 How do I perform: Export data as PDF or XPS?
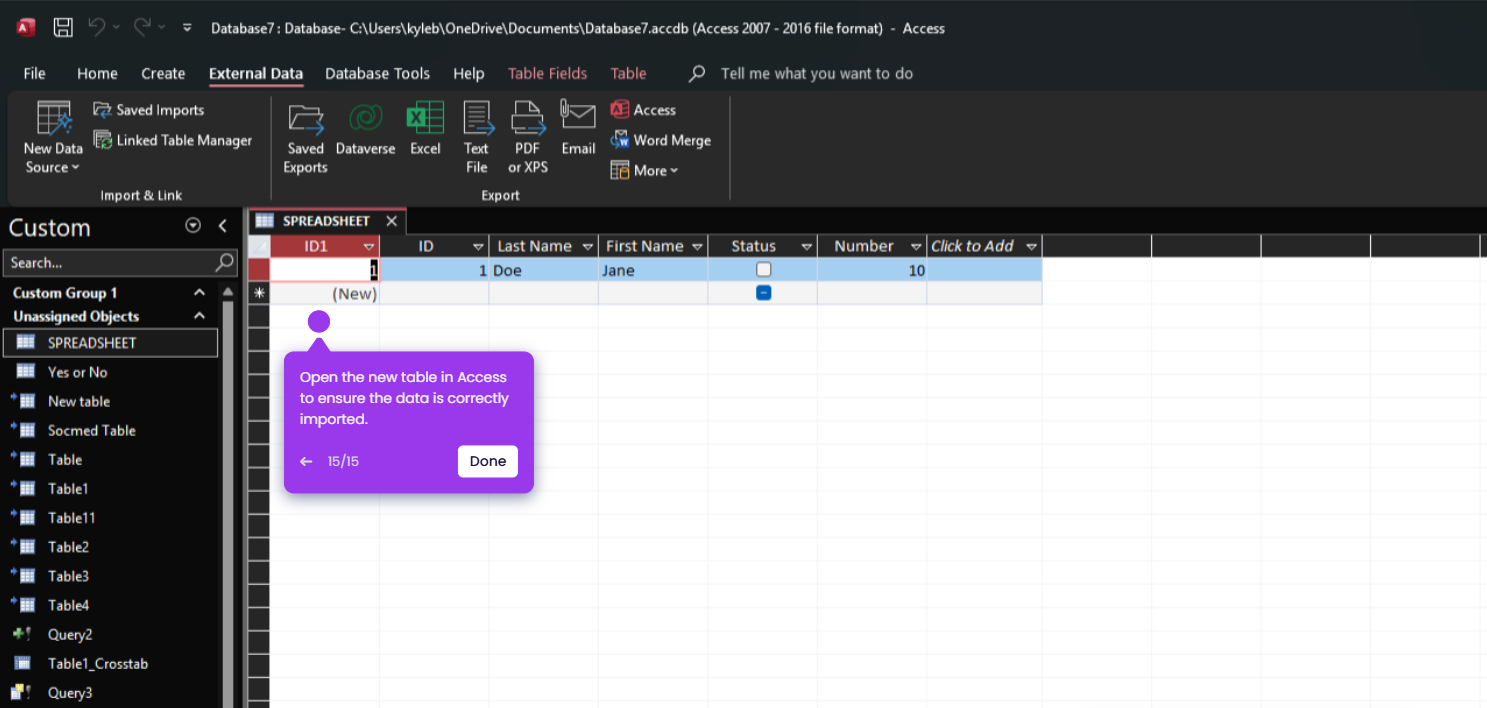coord(527,137)
